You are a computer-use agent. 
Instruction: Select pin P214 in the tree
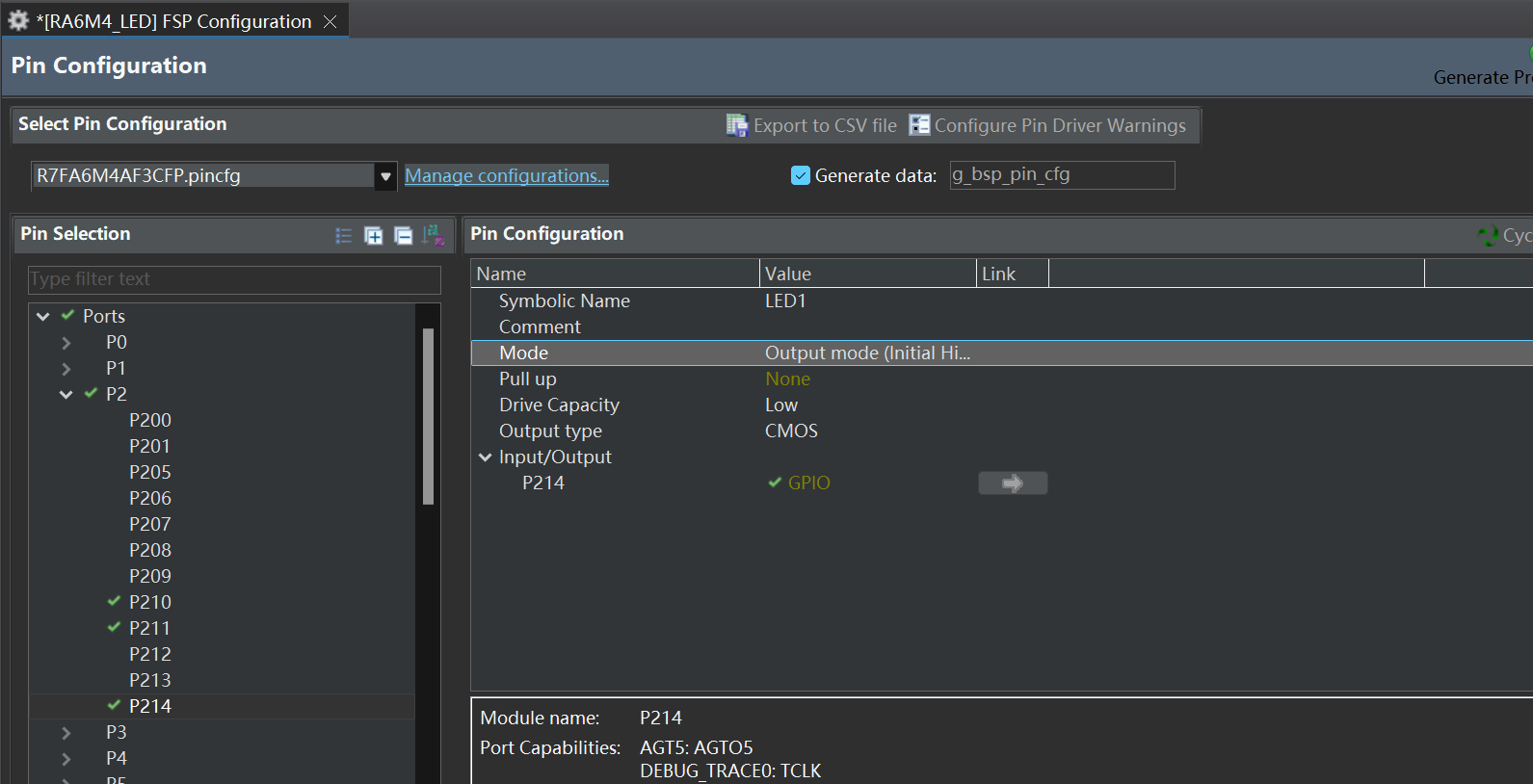(x=150, y=706)
